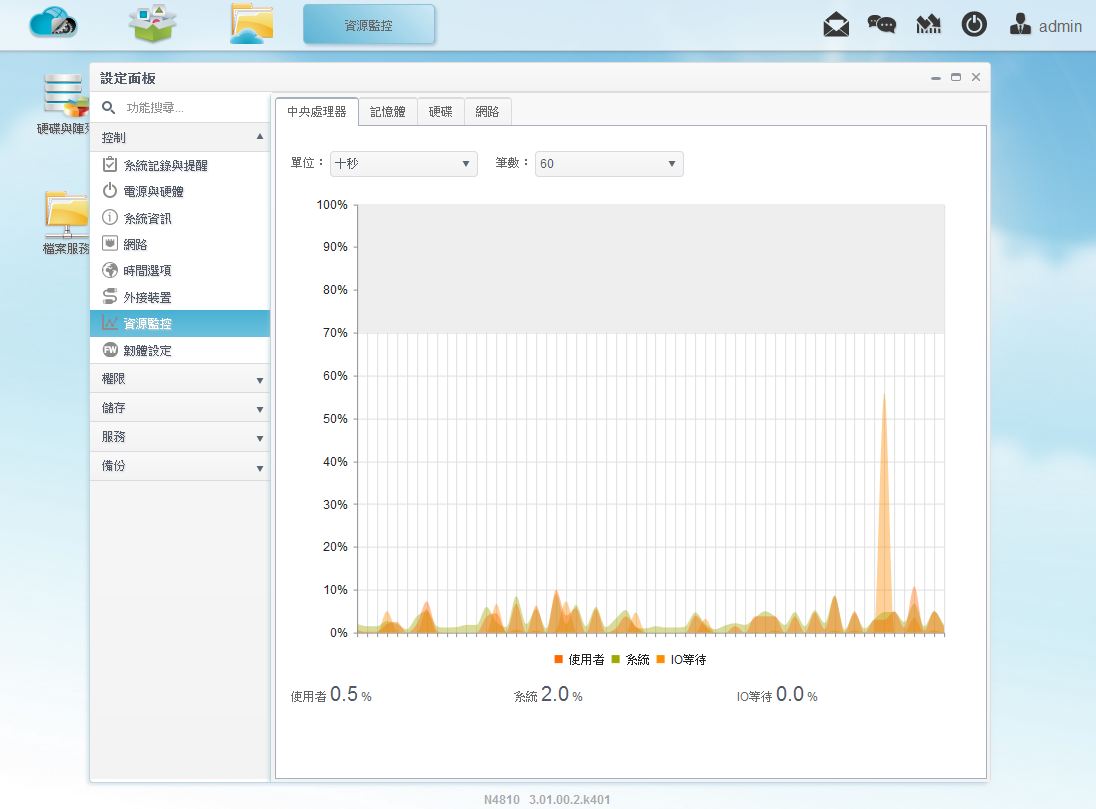Click the 韌體設定 FW icon

tap(110, 350)
